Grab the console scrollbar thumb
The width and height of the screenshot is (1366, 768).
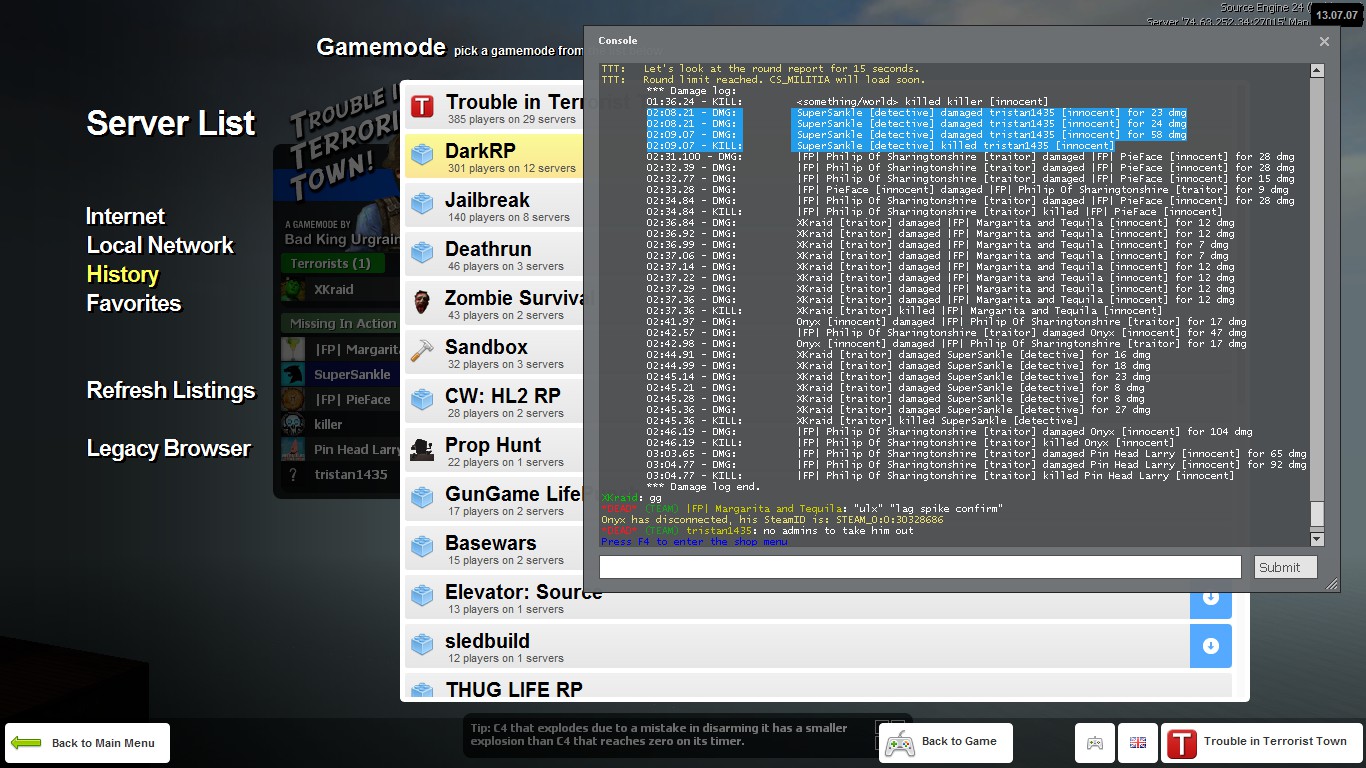[1317, 514]
